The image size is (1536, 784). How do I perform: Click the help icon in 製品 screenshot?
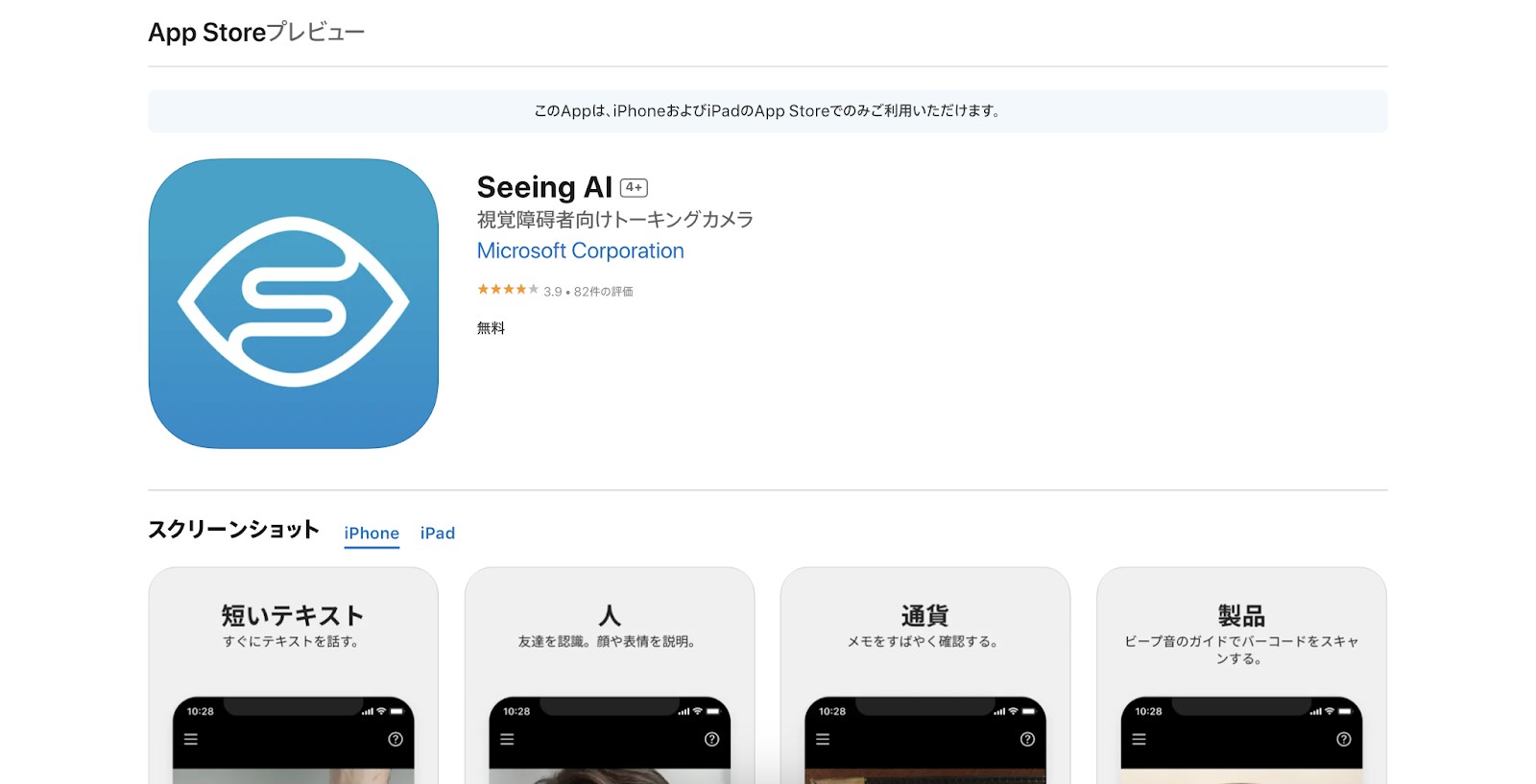coord(1344,740)
